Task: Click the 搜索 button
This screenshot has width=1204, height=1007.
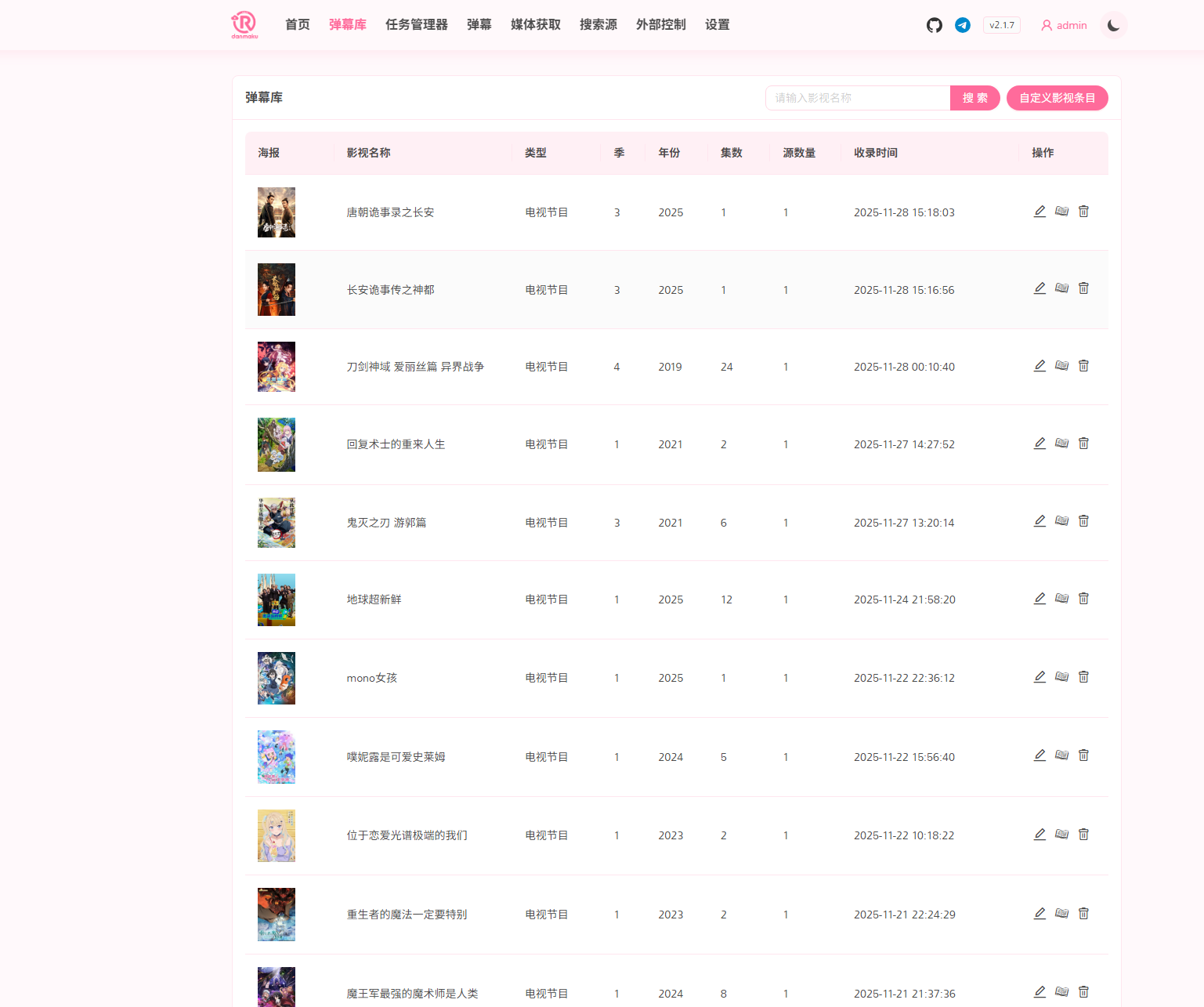Action: [974, 98]
